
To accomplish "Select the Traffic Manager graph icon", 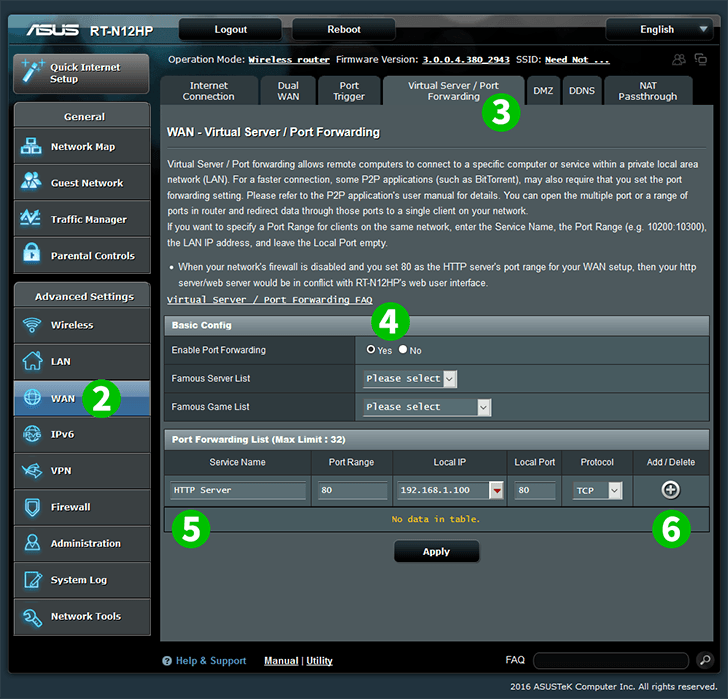I will pos(31,218).
